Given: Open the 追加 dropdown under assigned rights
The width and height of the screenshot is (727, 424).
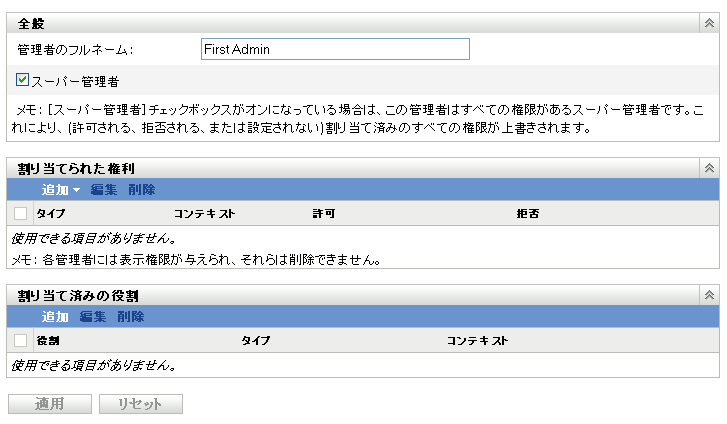Looking at the screenshot, I should pos(61,189).
